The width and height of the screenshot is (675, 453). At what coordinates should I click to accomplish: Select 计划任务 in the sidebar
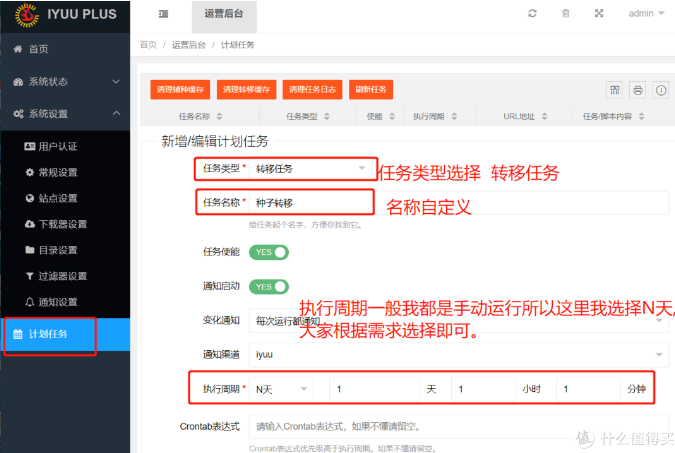click(x=65, y=334)
